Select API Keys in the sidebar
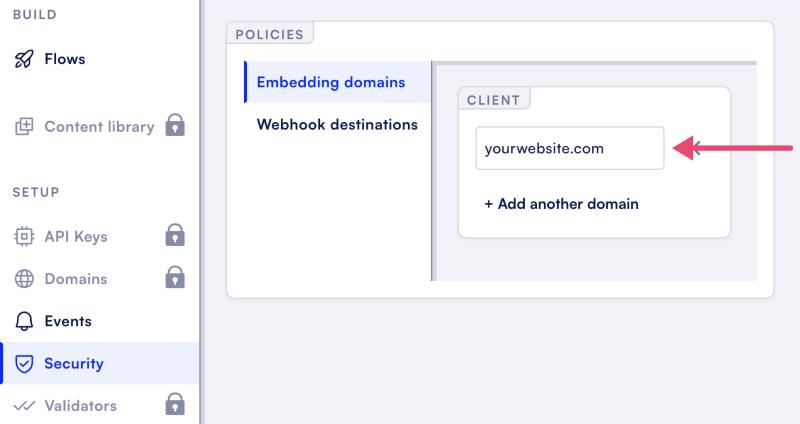 (x=76, y=236)
